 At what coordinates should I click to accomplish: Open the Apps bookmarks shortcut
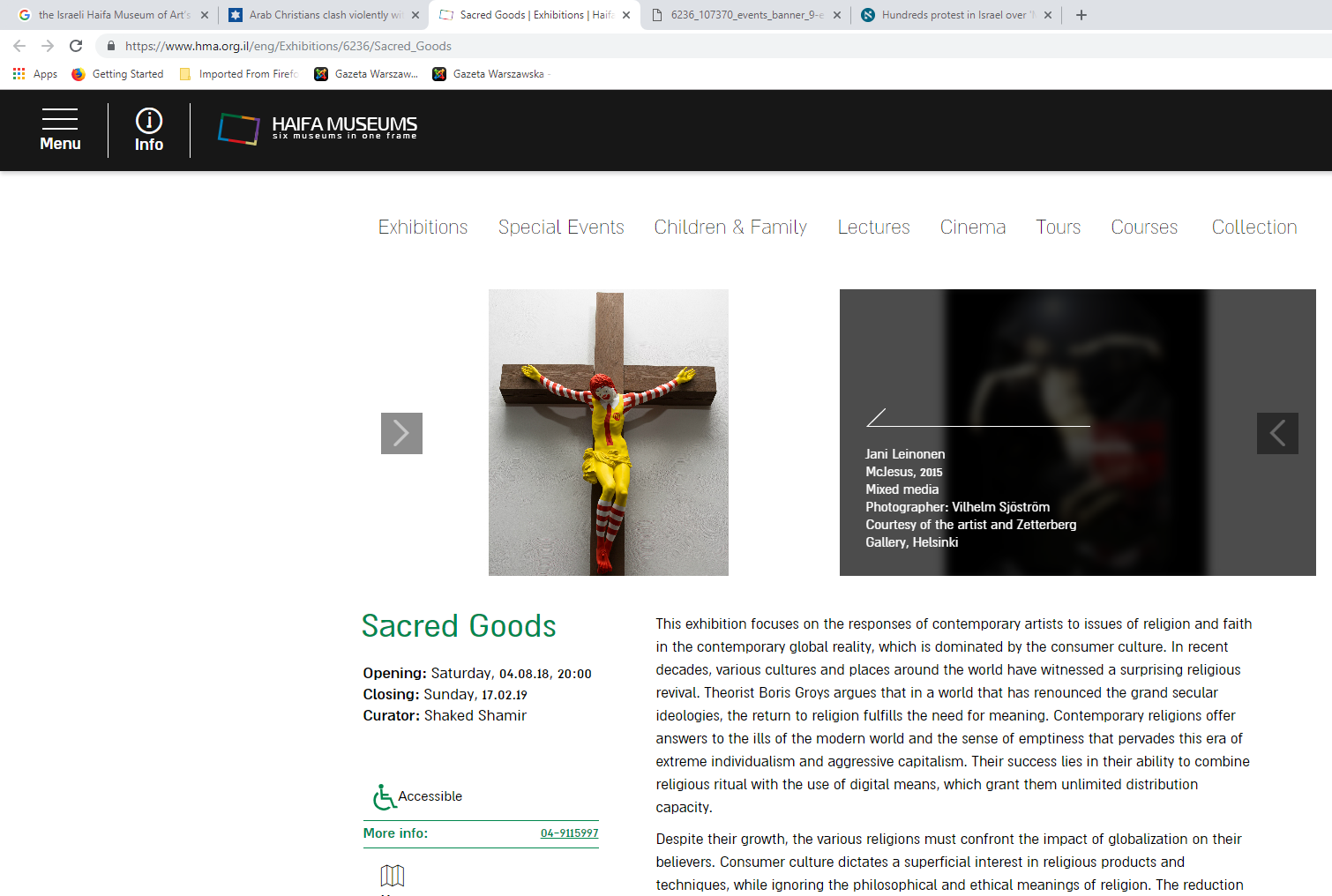(35, 74)
